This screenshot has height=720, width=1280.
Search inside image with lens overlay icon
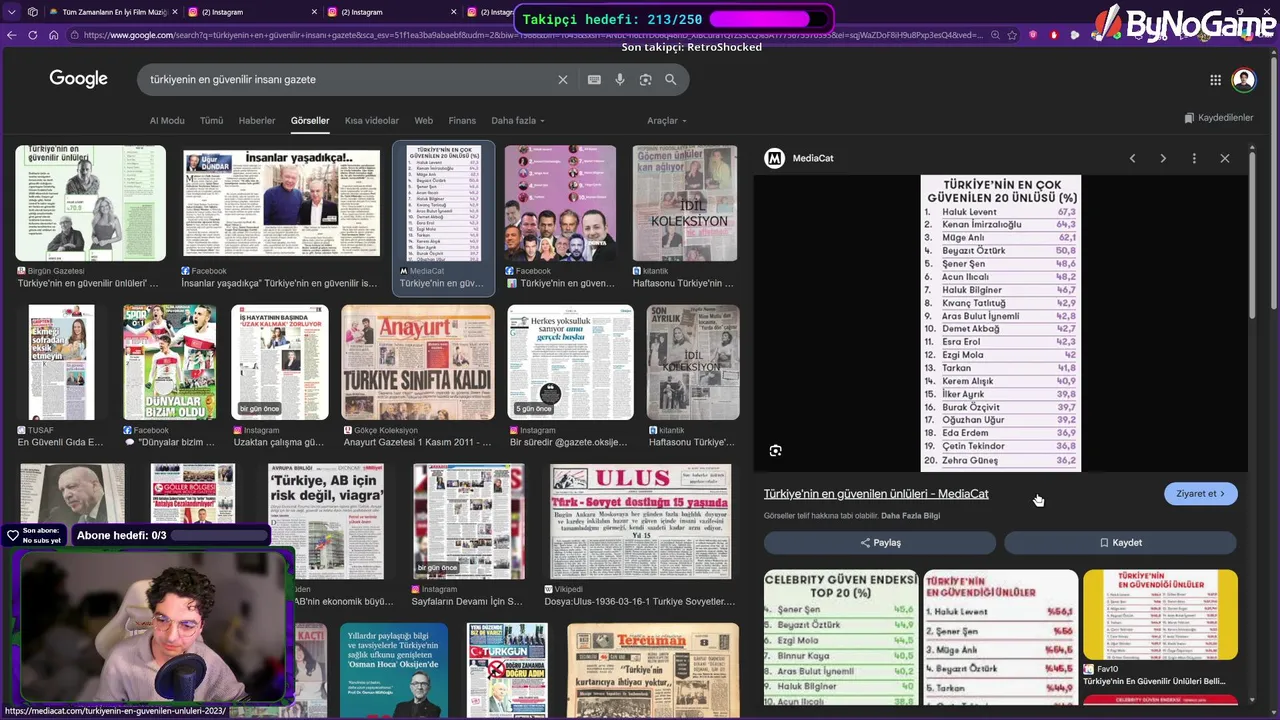coord(775,451)
